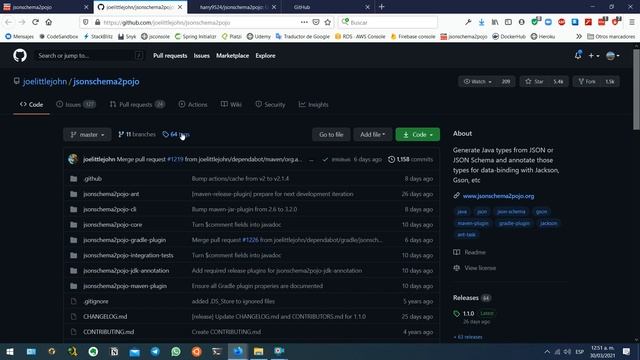Open the jsonschema2pojo-cli folder
Screen dimensions: 640x360
click(x=110, y=209)
